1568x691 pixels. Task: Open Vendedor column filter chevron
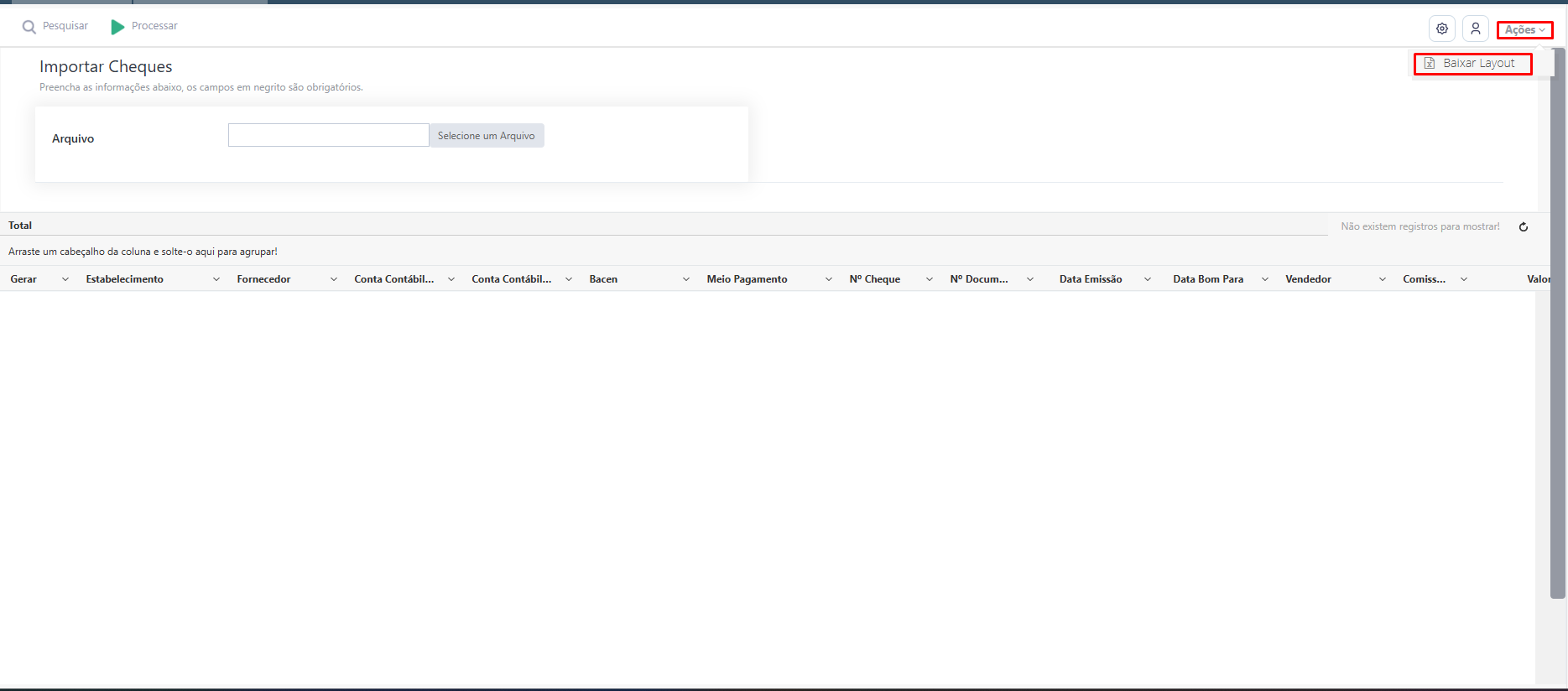(1383, 279)
